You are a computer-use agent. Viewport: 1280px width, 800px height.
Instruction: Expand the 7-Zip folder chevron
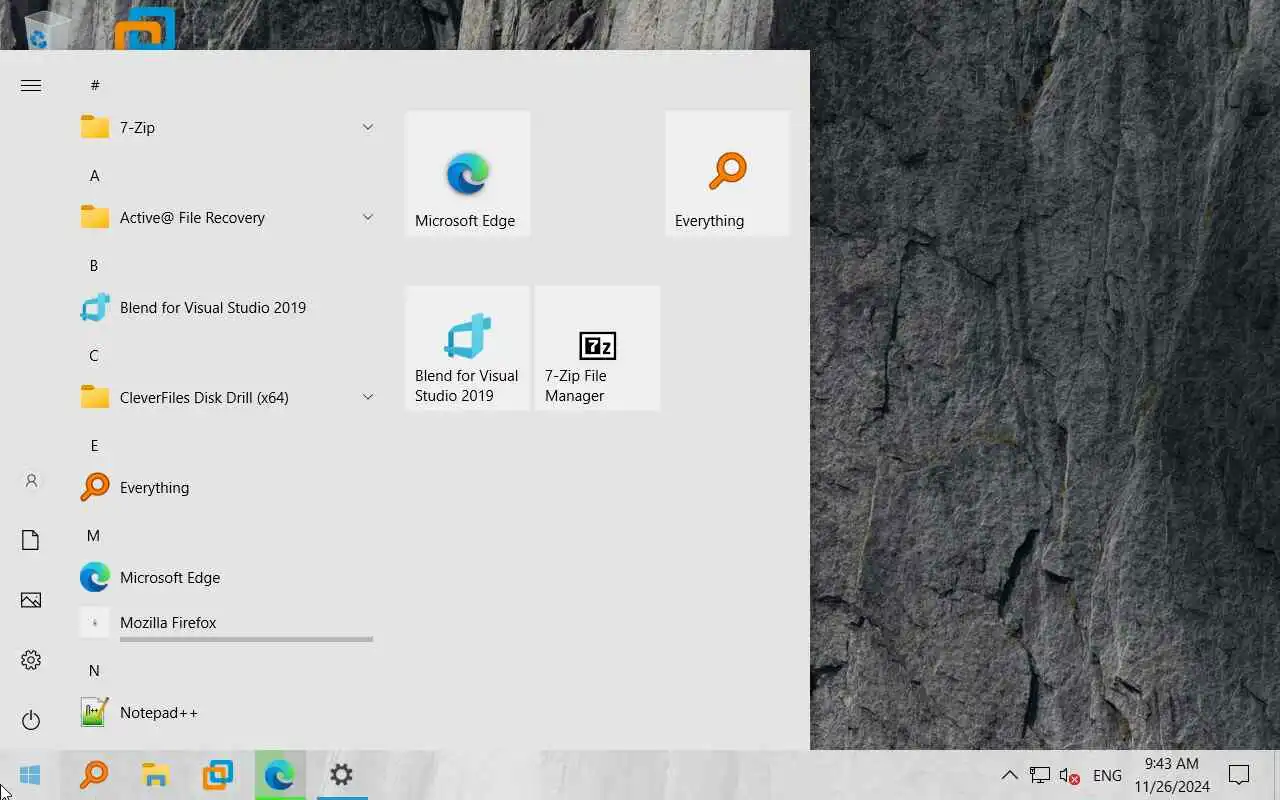click(367, 127)
